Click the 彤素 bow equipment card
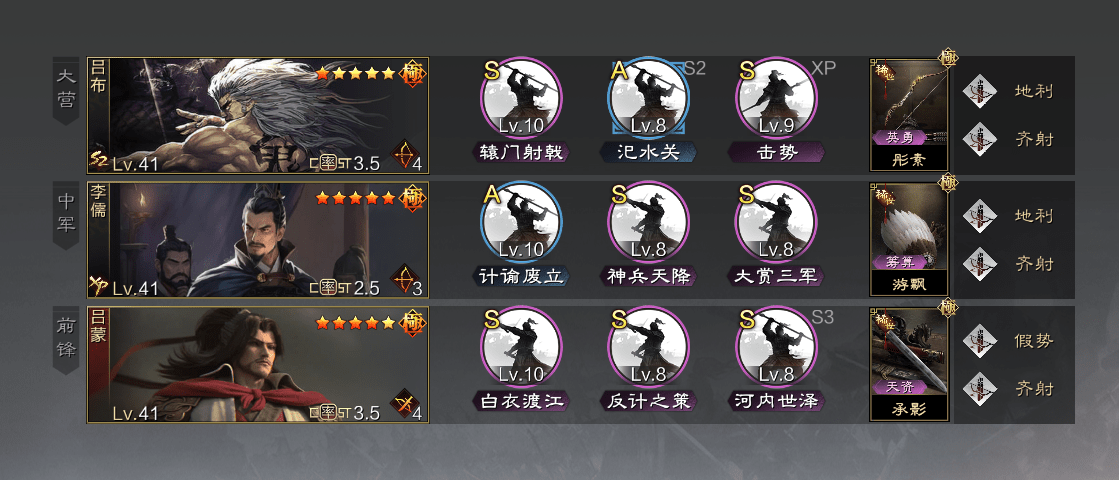This screenshot has width=1119, height=480. (908, 115)
